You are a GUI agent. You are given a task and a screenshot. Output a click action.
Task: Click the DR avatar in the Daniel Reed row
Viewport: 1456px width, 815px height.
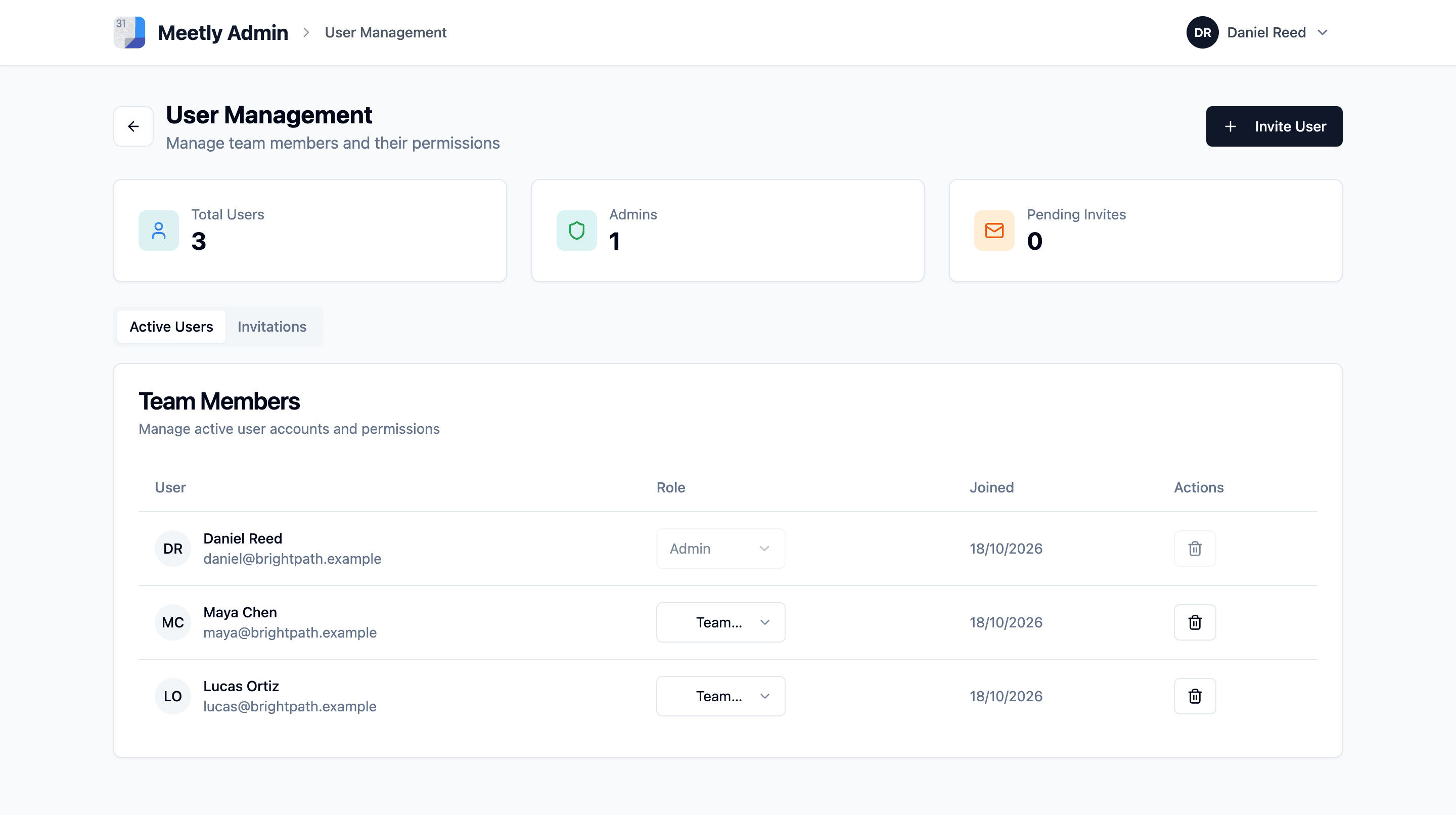pyautogui.click(x=173, y=548)
